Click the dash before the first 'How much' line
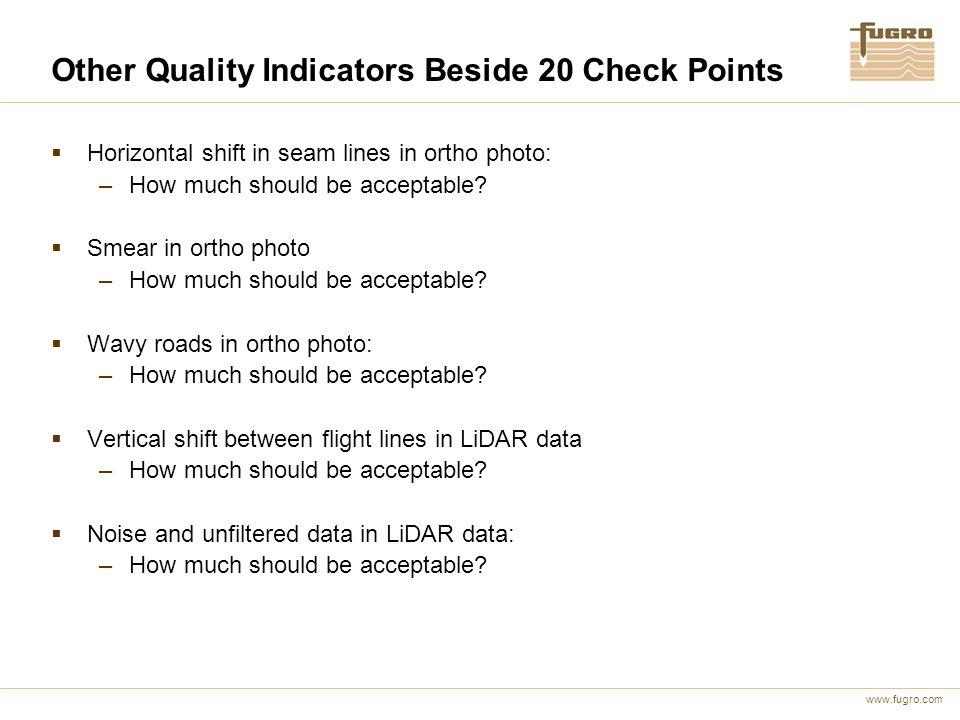The width and height of the screenshot is (960, 720). (105, 186)
